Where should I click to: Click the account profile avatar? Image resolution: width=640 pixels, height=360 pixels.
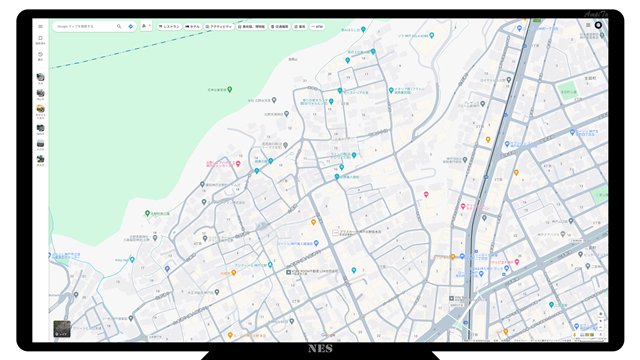tap(598, 25)
